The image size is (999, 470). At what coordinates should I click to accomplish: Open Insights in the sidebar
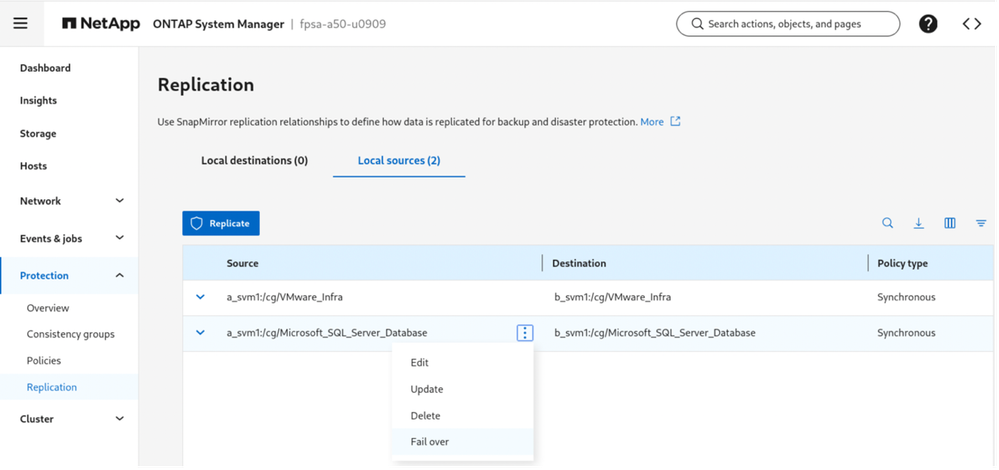click(38, 101)
